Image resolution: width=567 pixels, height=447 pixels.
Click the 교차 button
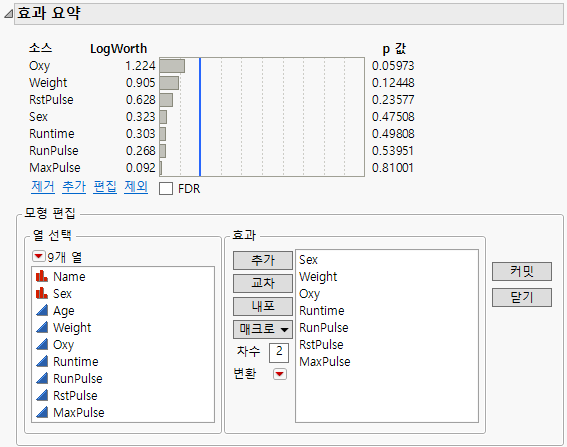click(x=263, y=283)
